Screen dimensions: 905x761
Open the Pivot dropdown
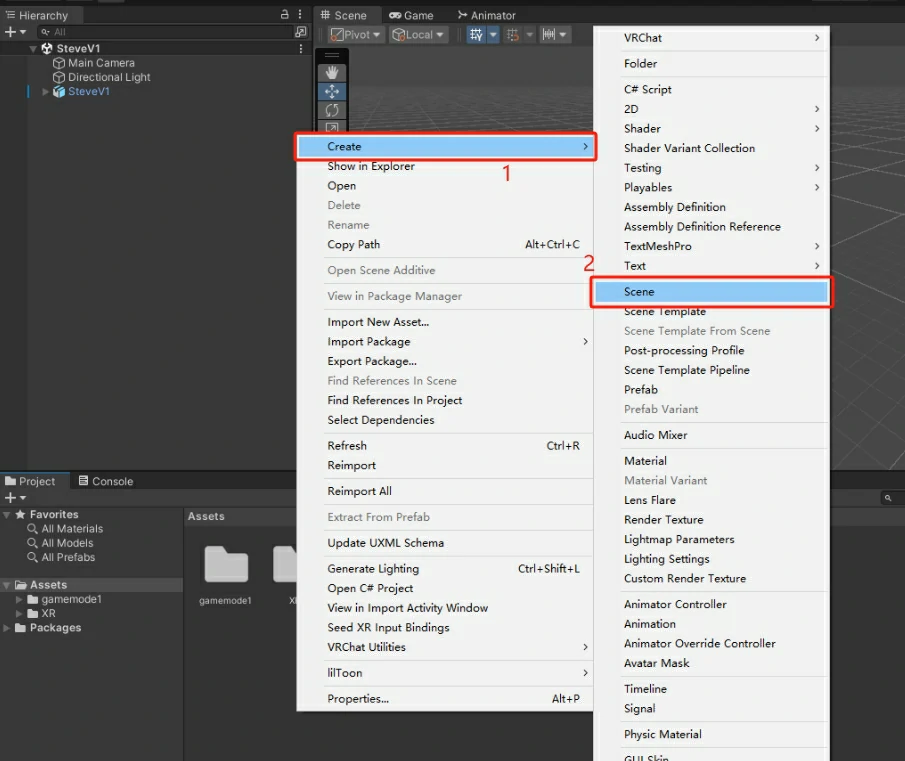click(x=356, y=34)
